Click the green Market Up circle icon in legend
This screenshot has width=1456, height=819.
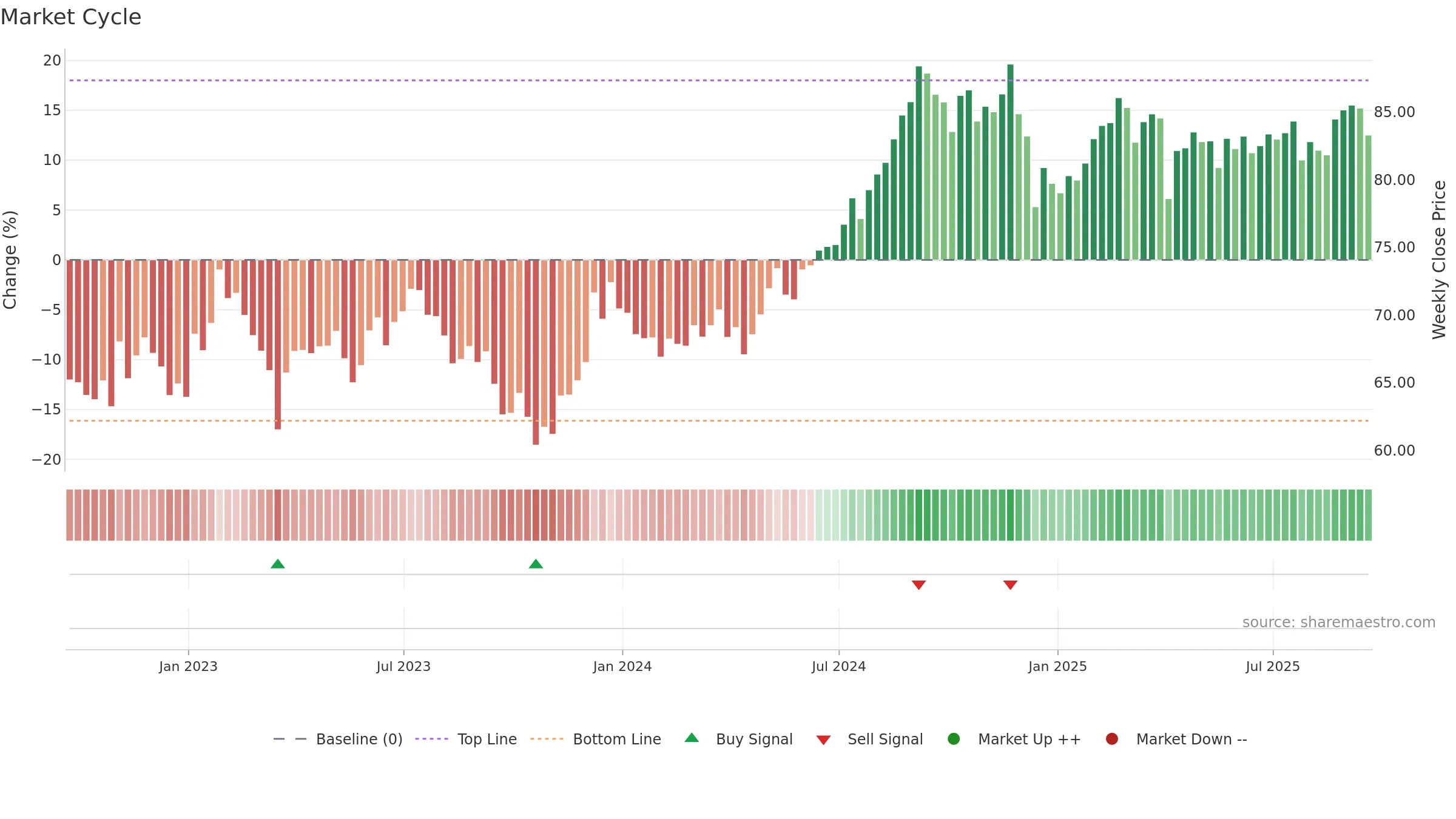[954, 739]
